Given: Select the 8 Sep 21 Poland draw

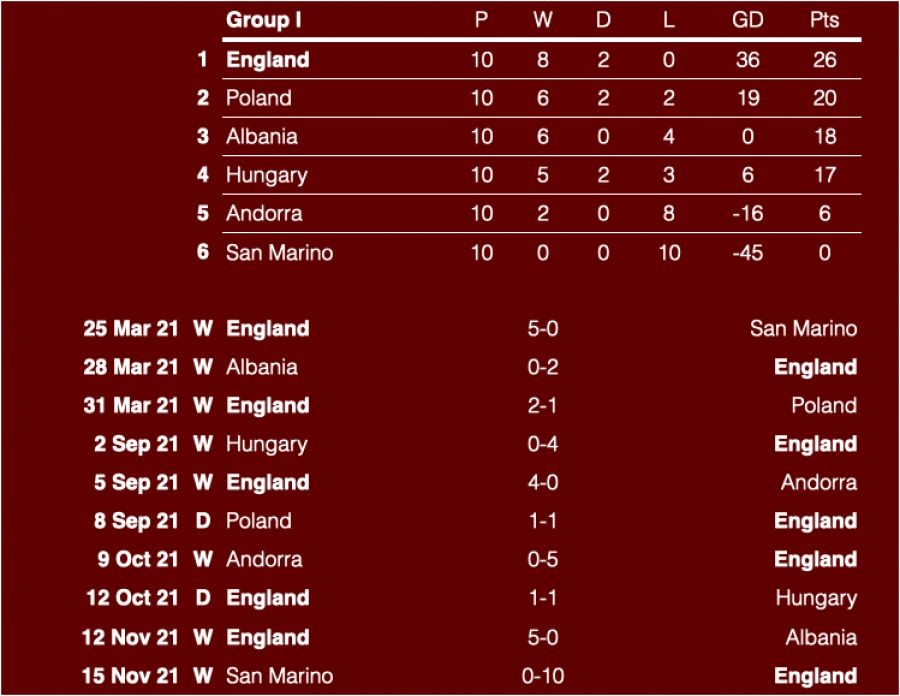Looking at the screenshot, I should [x=258, y=521].
